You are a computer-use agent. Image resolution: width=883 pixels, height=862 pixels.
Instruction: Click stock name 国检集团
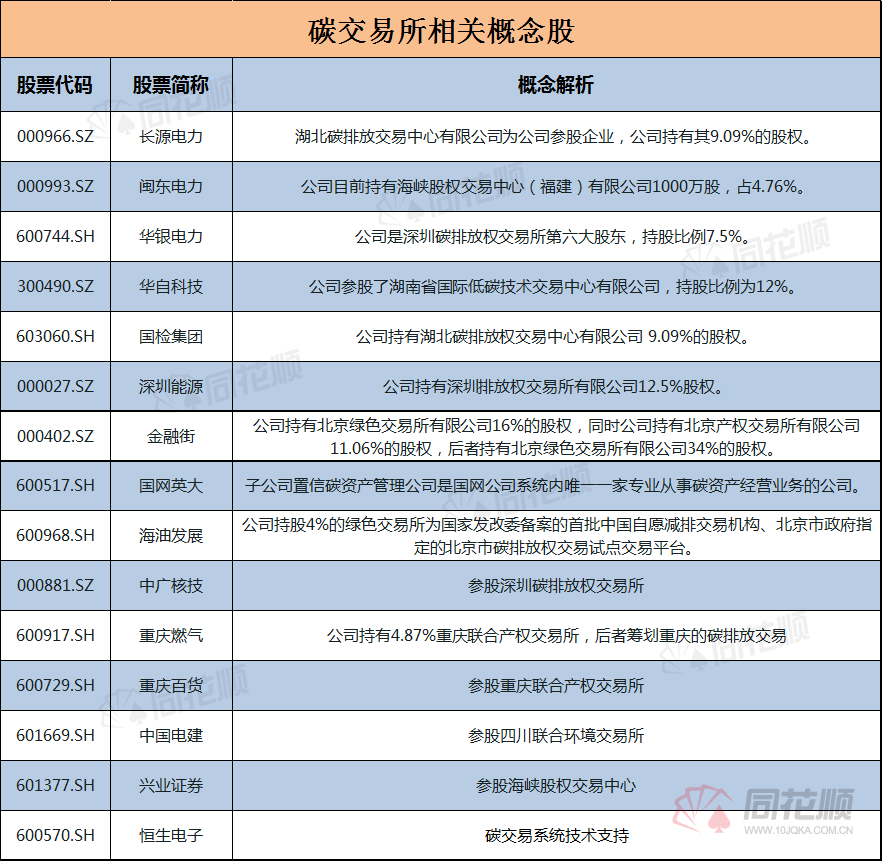point(171,337)
